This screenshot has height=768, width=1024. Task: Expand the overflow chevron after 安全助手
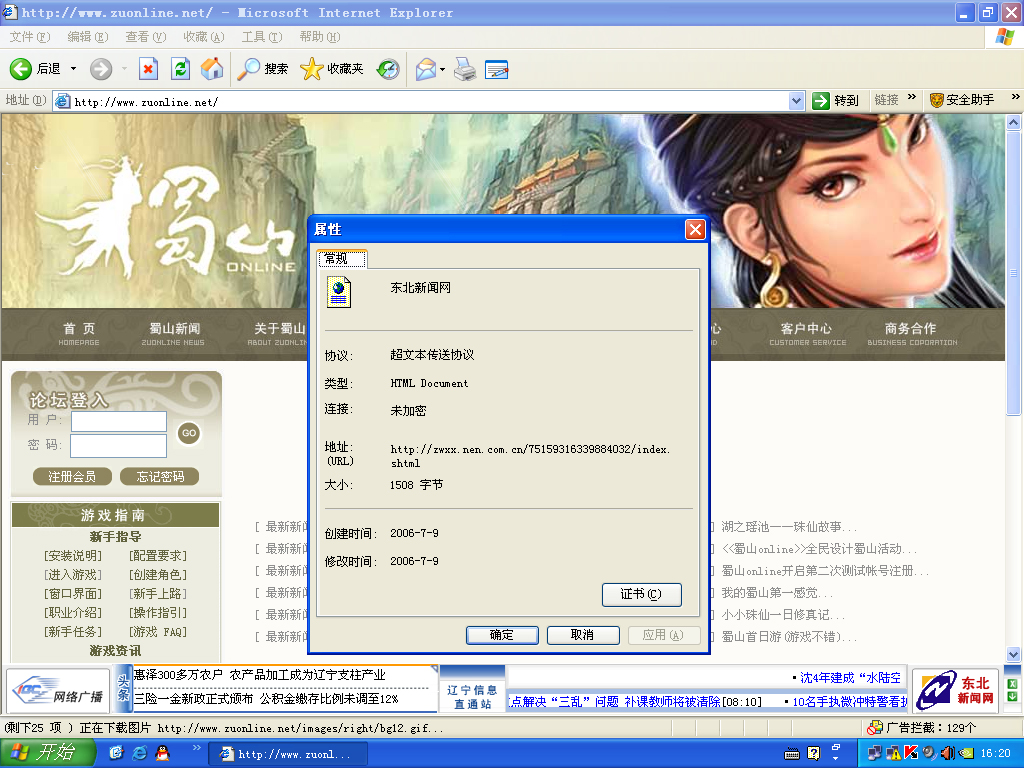(x=1016, y=97)
